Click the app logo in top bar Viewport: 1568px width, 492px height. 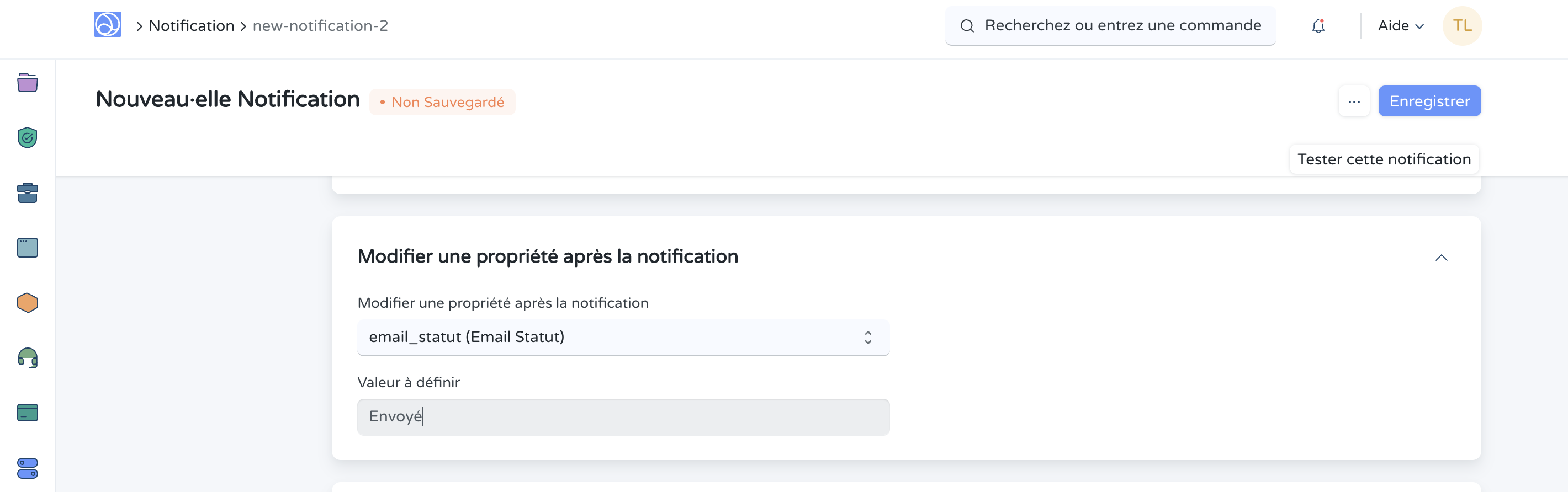108,25
